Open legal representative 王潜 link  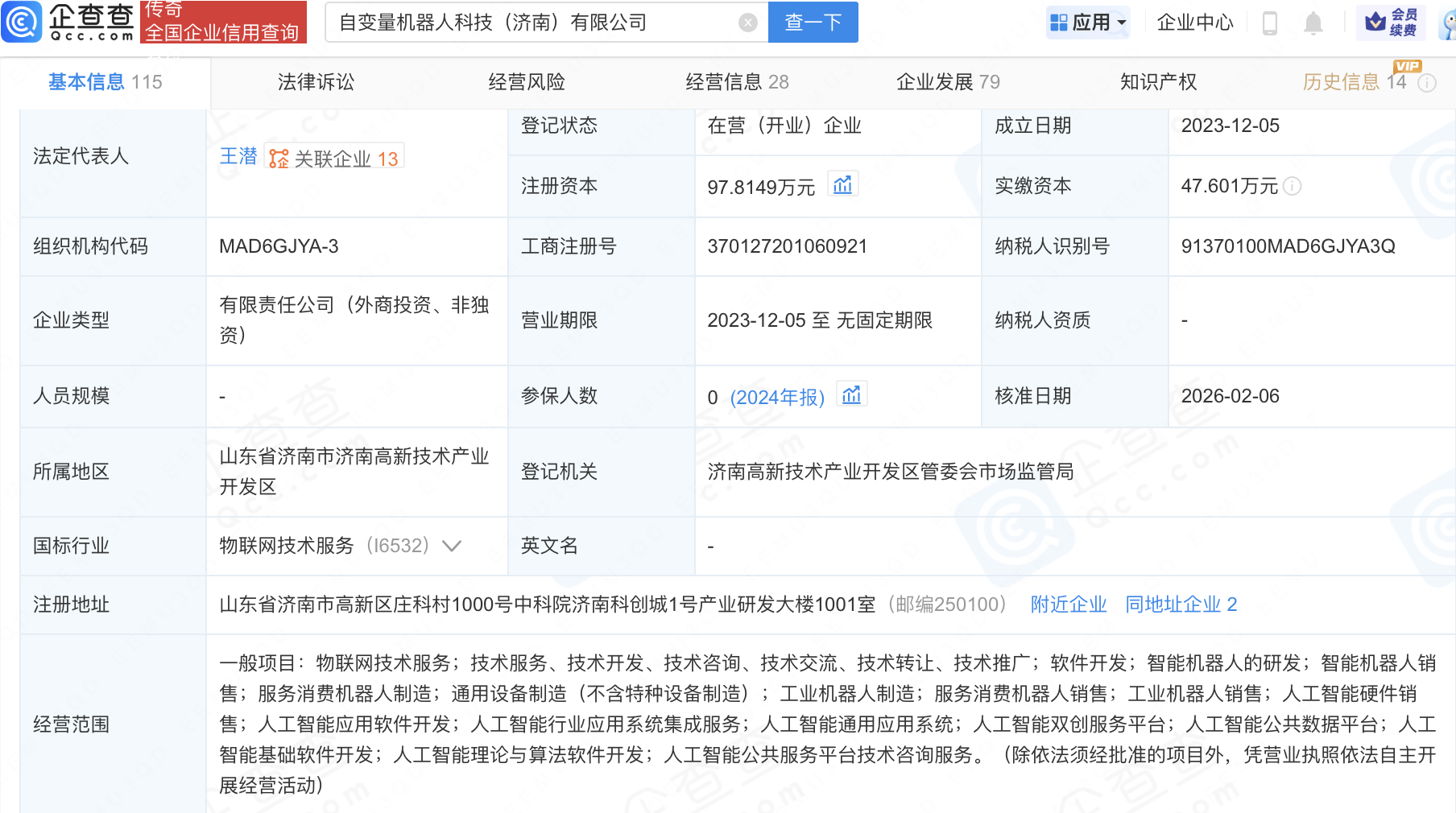point(238,156)
